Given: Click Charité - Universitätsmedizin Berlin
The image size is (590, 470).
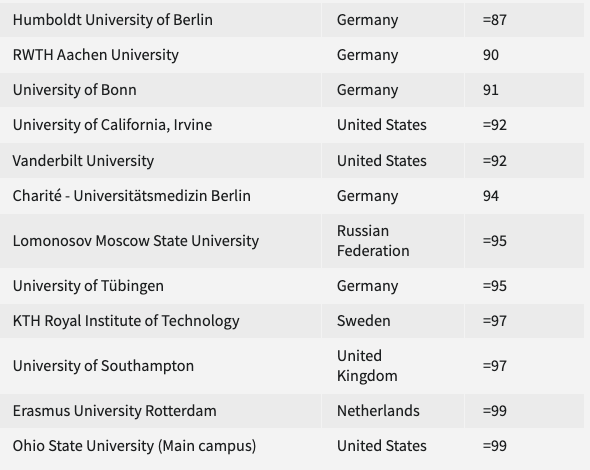Looking at the screenshot, I should tap(131, 196).
